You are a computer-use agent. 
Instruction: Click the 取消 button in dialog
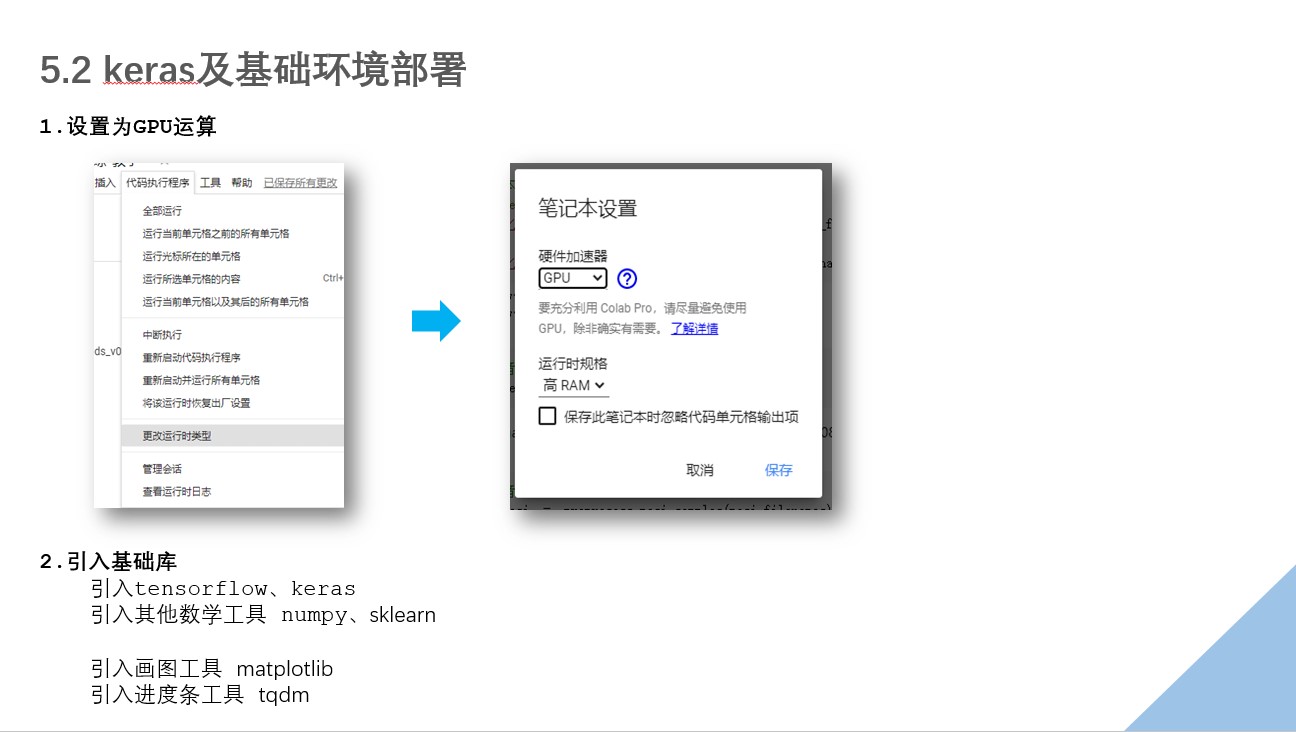pos(700,470)
